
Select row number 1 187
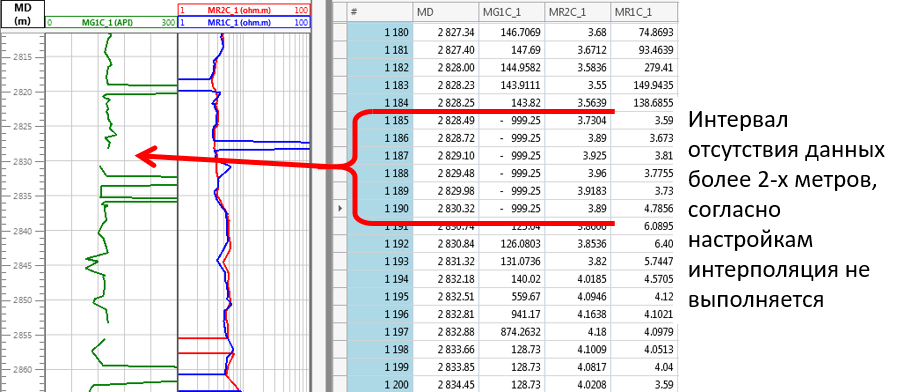380,155
